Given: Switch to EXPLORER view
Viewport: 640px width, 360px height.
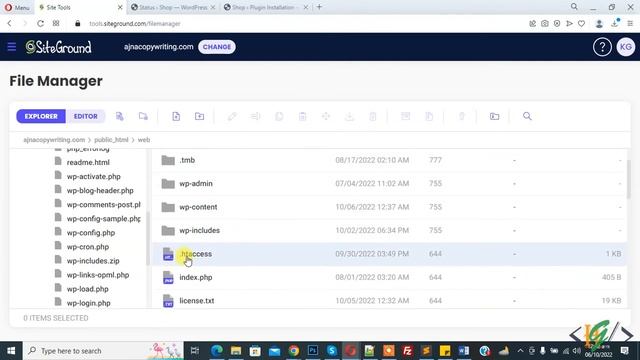Looking at the screenshot, I should pyautogui.click(x=41, y=116).
